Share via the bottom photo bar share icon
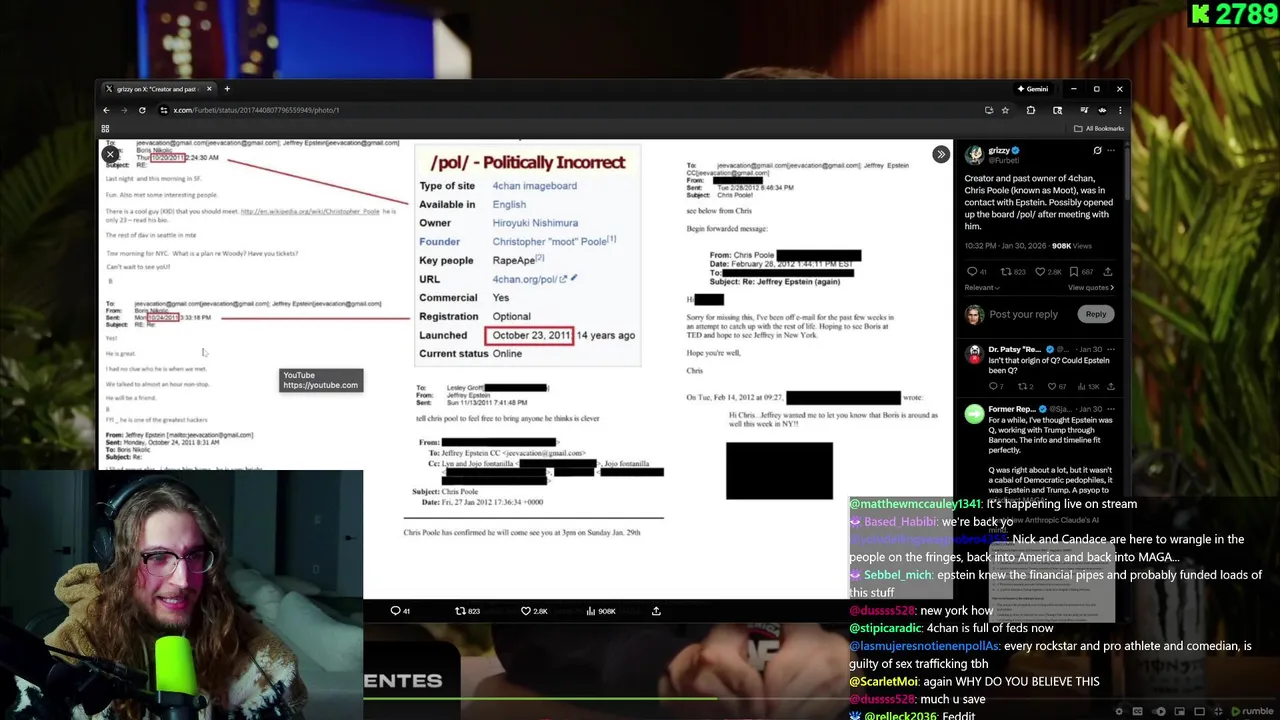This screenshot has width=1280, height=720. tap(656, 611)
